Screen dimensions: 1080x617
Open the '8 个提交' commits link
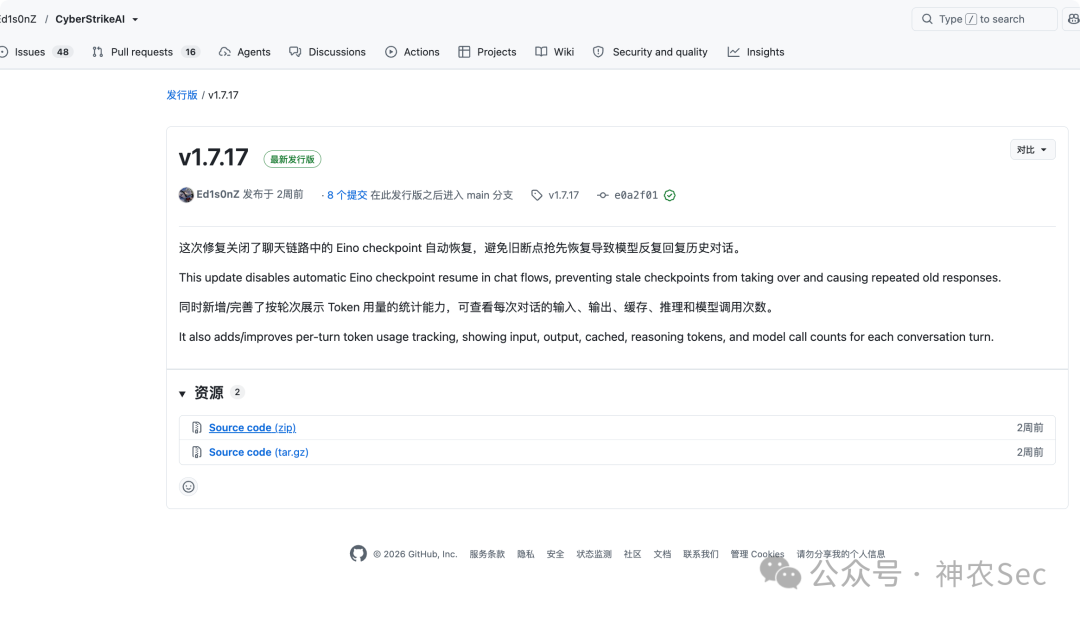click(x=347, y=195)
